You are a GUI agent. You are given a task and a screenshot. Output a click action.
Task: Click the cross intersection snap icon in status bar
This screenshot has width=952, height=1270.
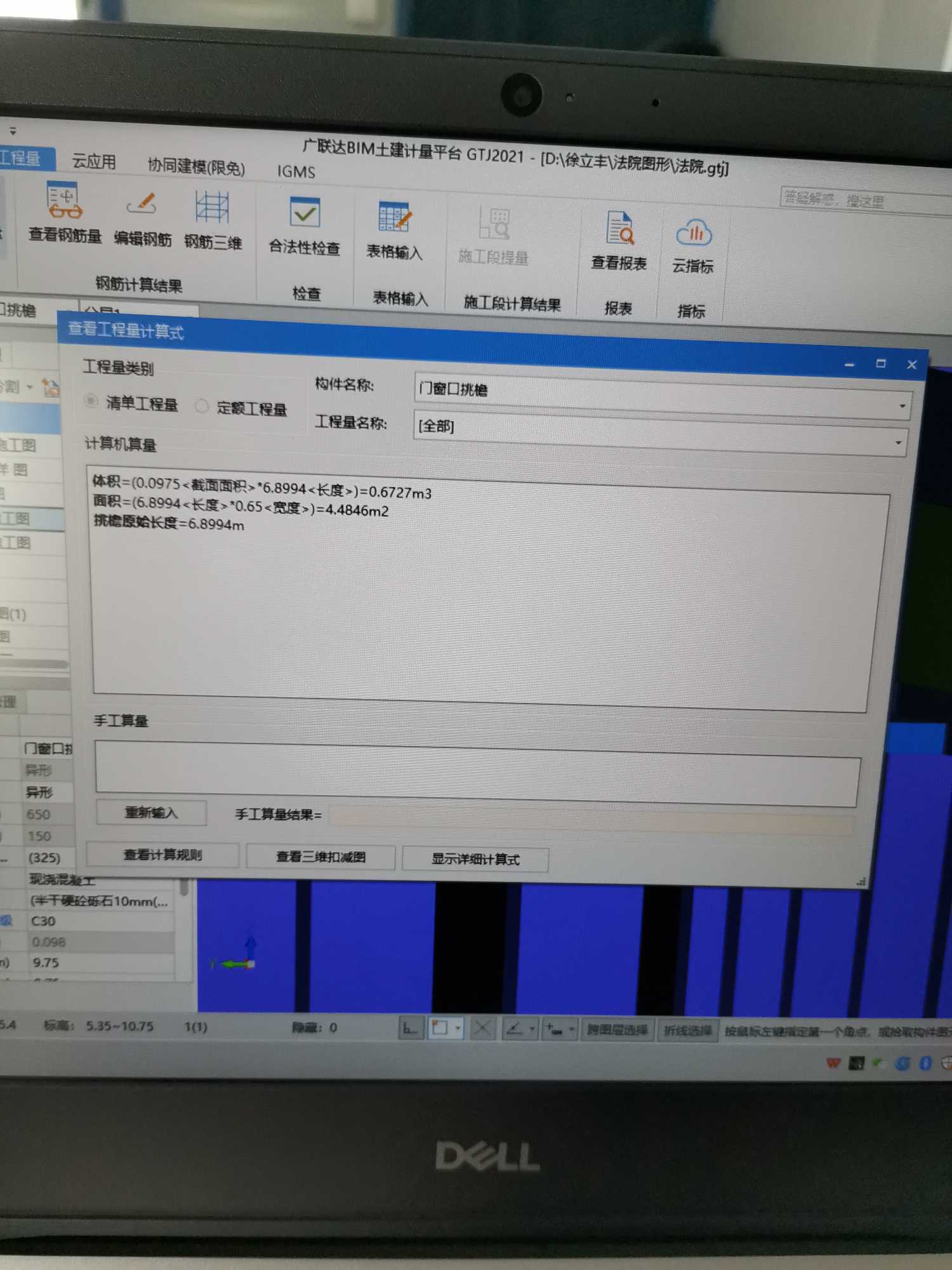coord(482,1028)
